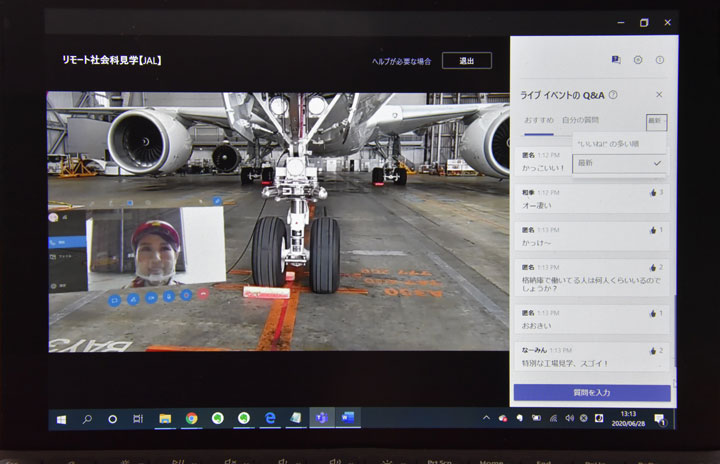Show hidden system tray icons
The image size is (720, 464).
coord(486,418)
